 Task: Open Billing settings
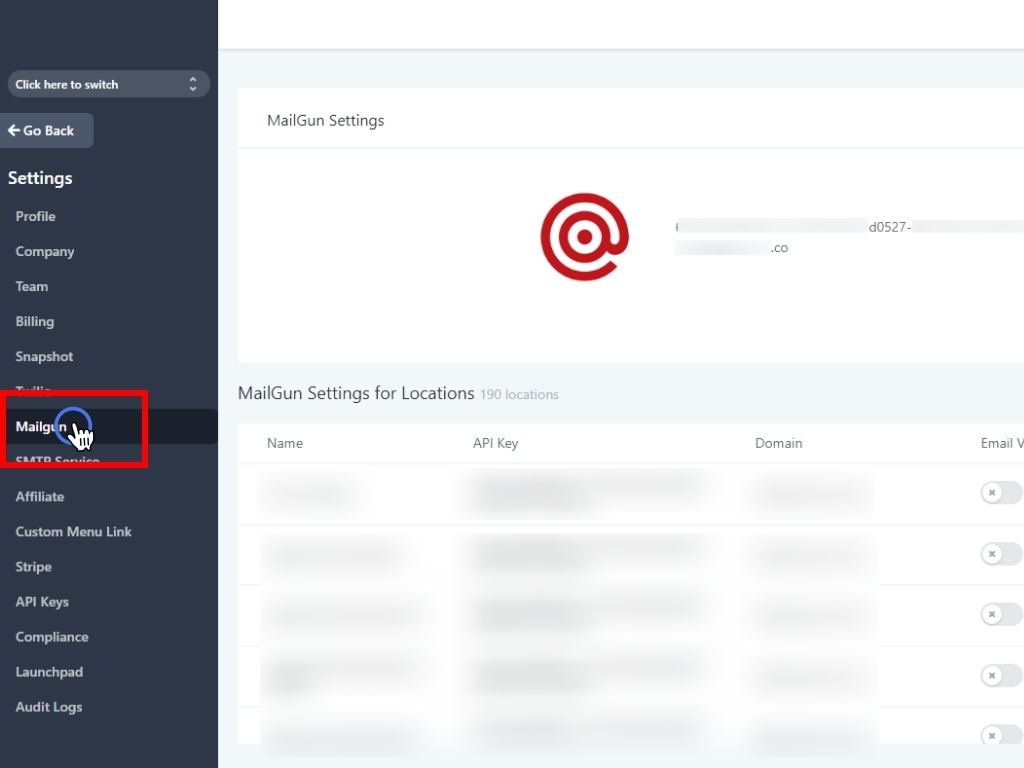[x=35, y=321]
